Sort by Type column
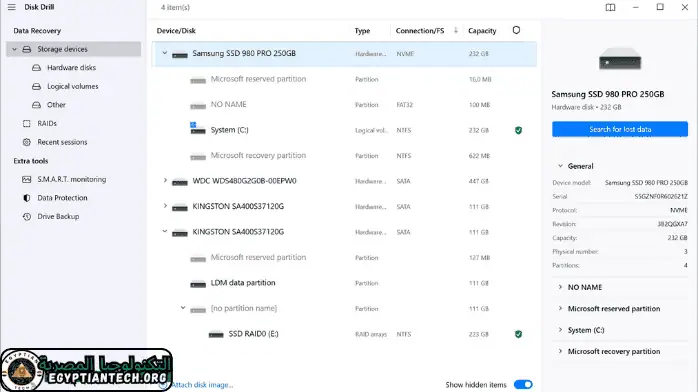 point(362,31)
